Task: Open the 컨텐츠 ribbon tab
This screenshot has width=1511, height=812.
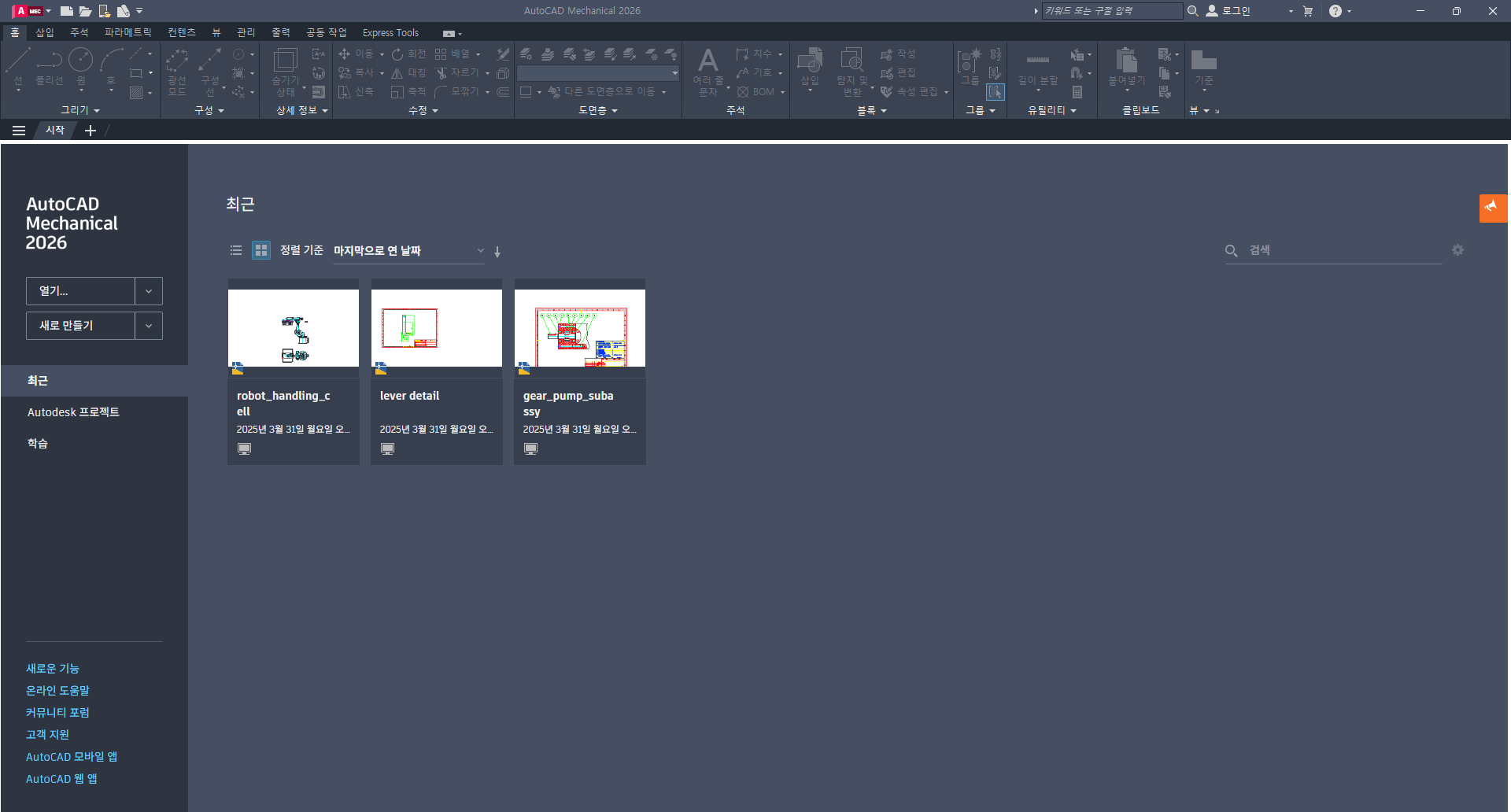Action: tap(182, 32)
